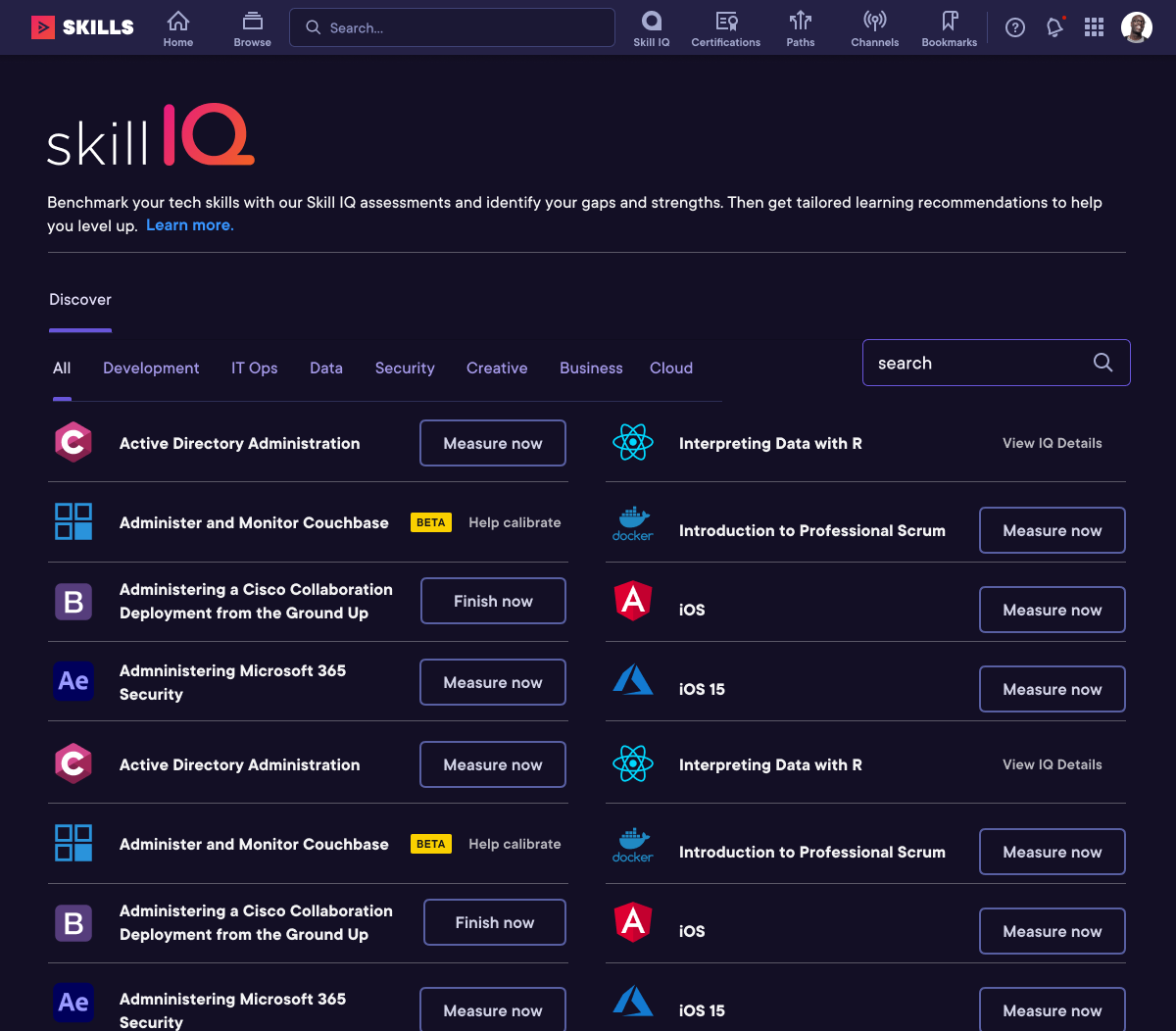The height and width of the screenshot is (1031, 1176).
Task: Click the Pluralsight Skills logo
Action: pyautogui.click(x=82, y=27)
